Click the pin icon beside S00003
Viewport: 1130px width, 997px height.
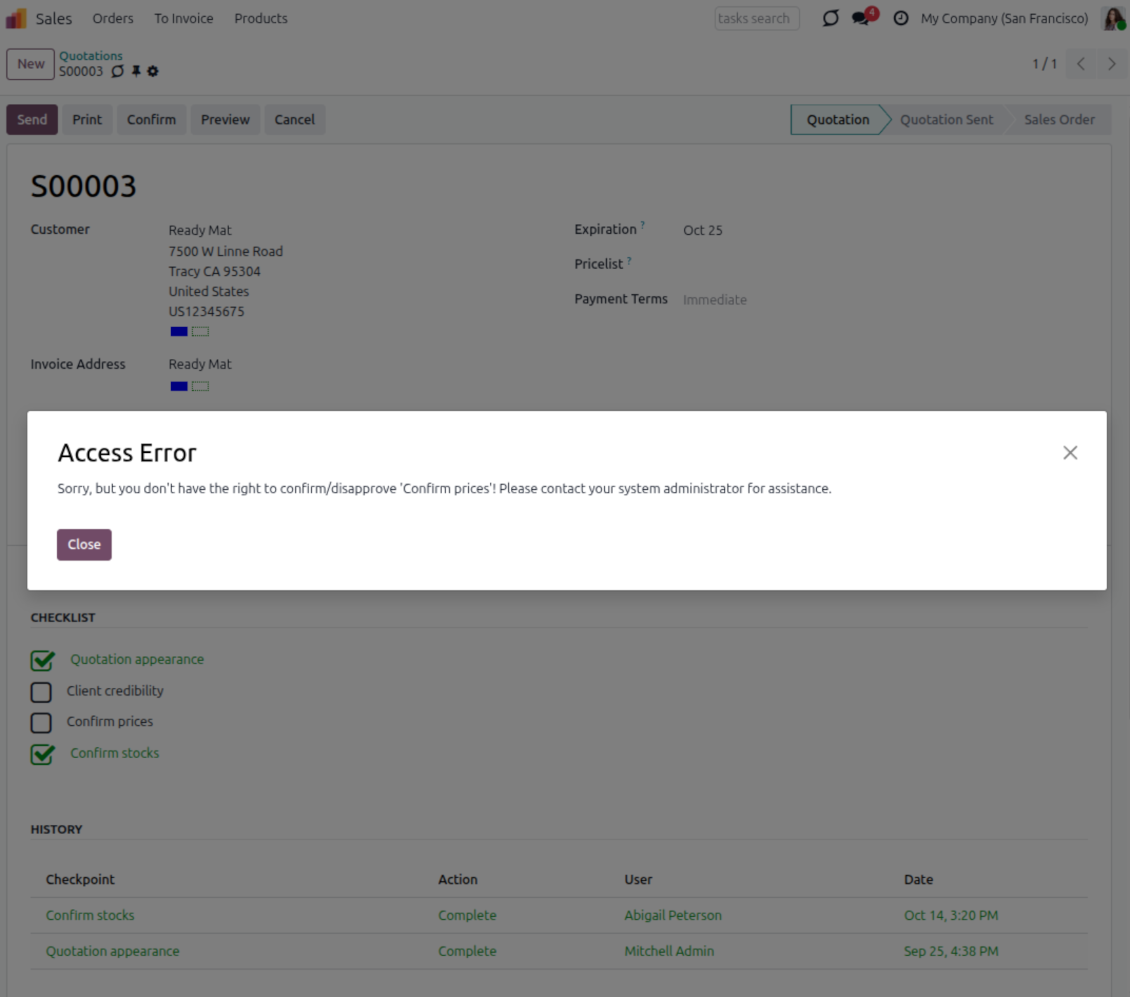[x=136, y=72]
